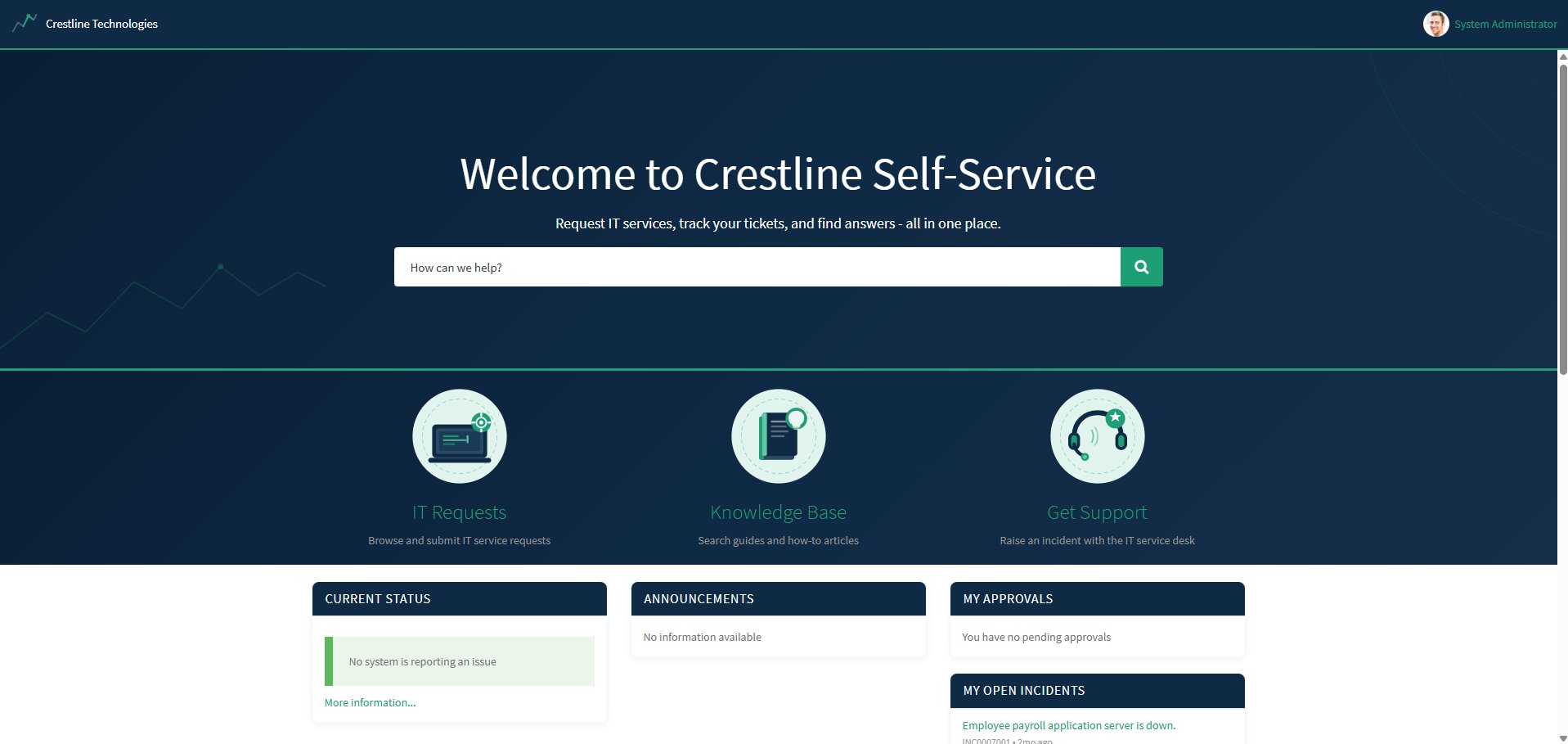Click the scrollbar up arrow
This screenshot has height=744, width=1568.
1562,56
